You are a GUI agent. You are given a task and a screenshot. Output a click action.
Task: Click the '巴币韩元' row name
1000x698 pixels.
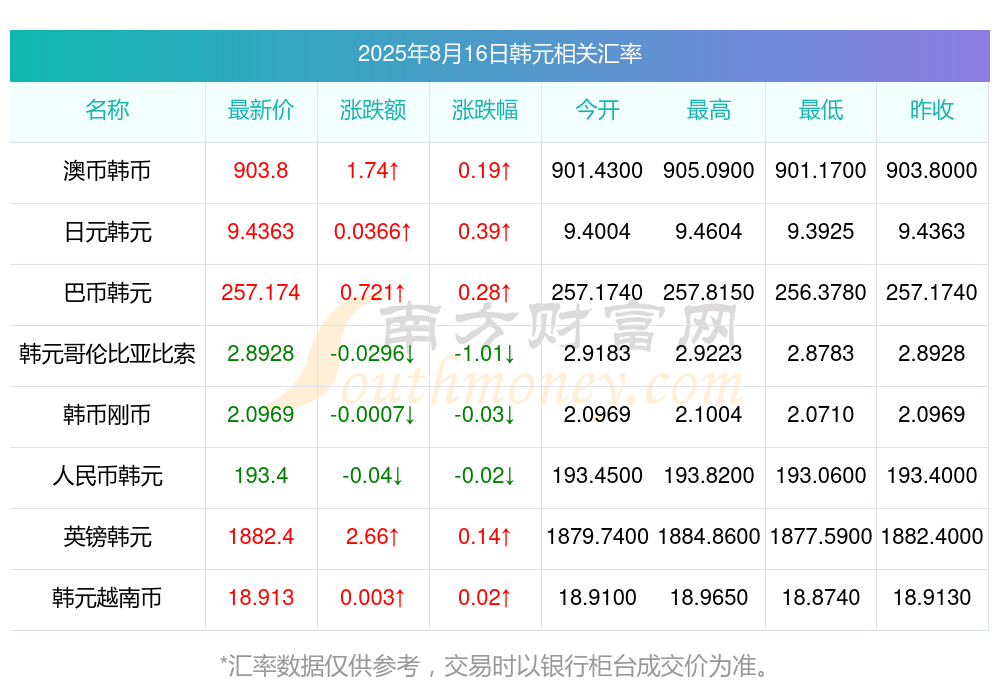pos(107,293)
